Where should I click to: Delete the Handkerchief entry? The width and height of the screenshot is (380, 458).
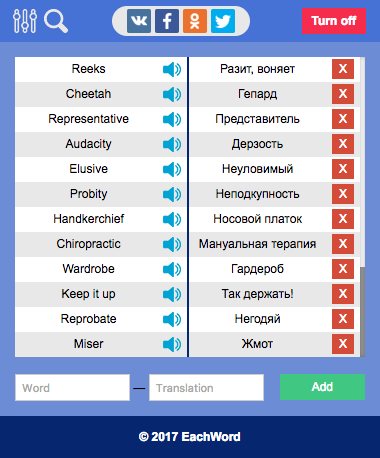(x=343, y=219)
